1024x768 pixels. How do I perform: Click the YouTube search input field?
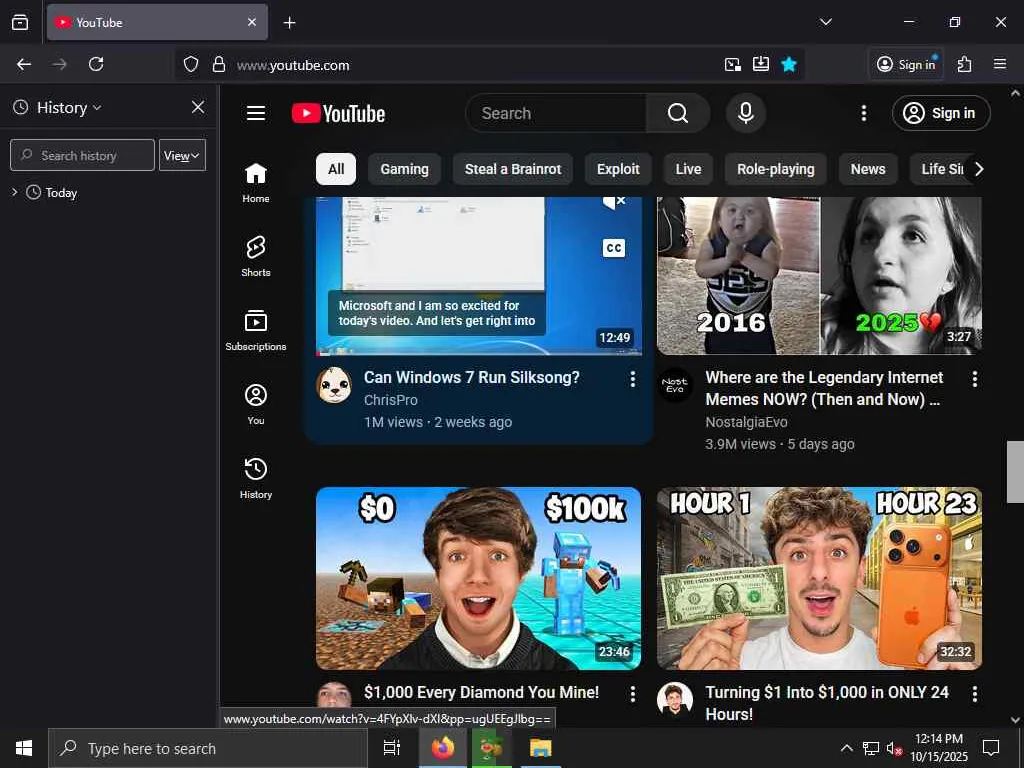[556, 113]
